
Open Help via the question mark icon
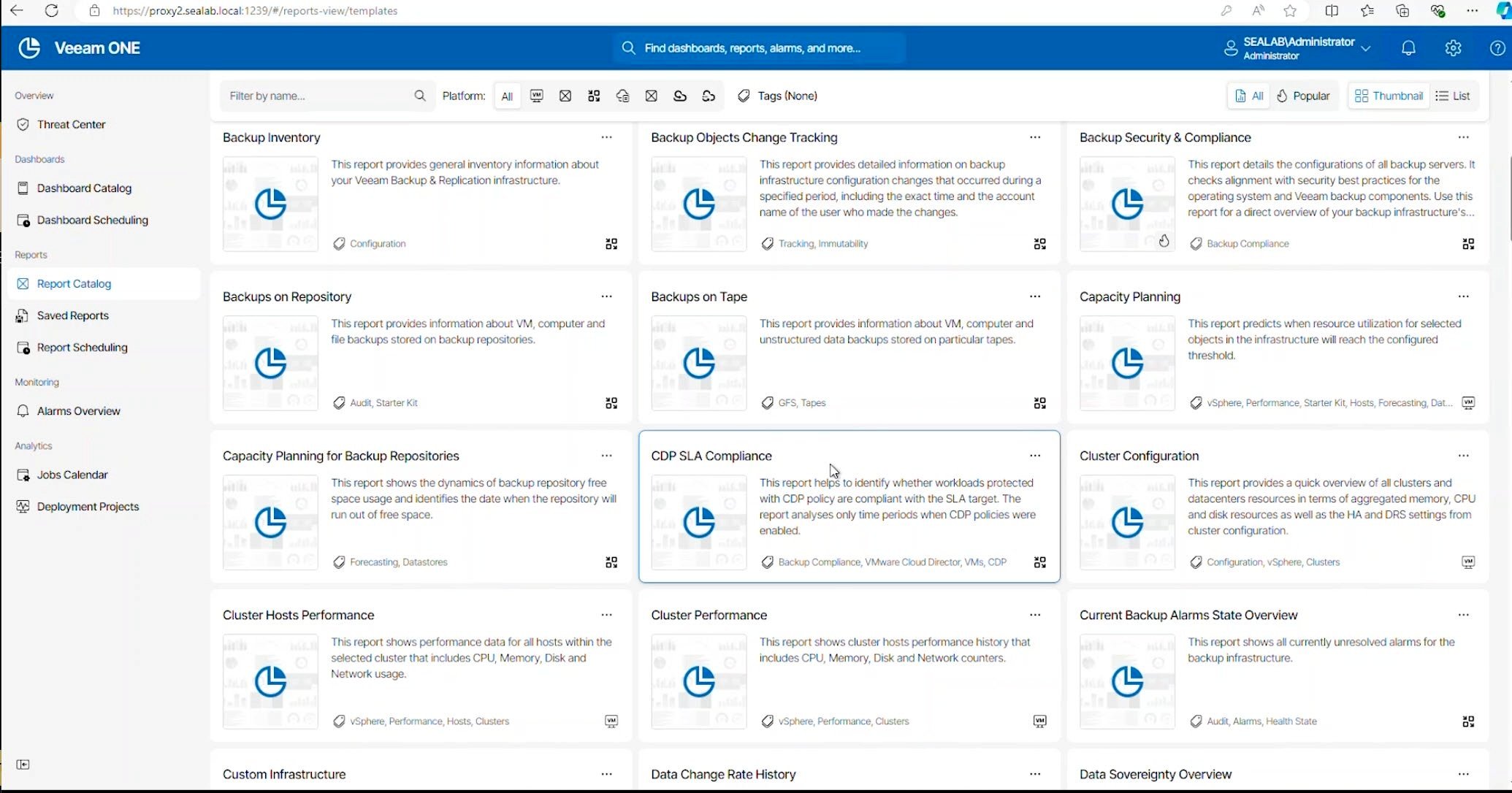[x=1497, y=47]
